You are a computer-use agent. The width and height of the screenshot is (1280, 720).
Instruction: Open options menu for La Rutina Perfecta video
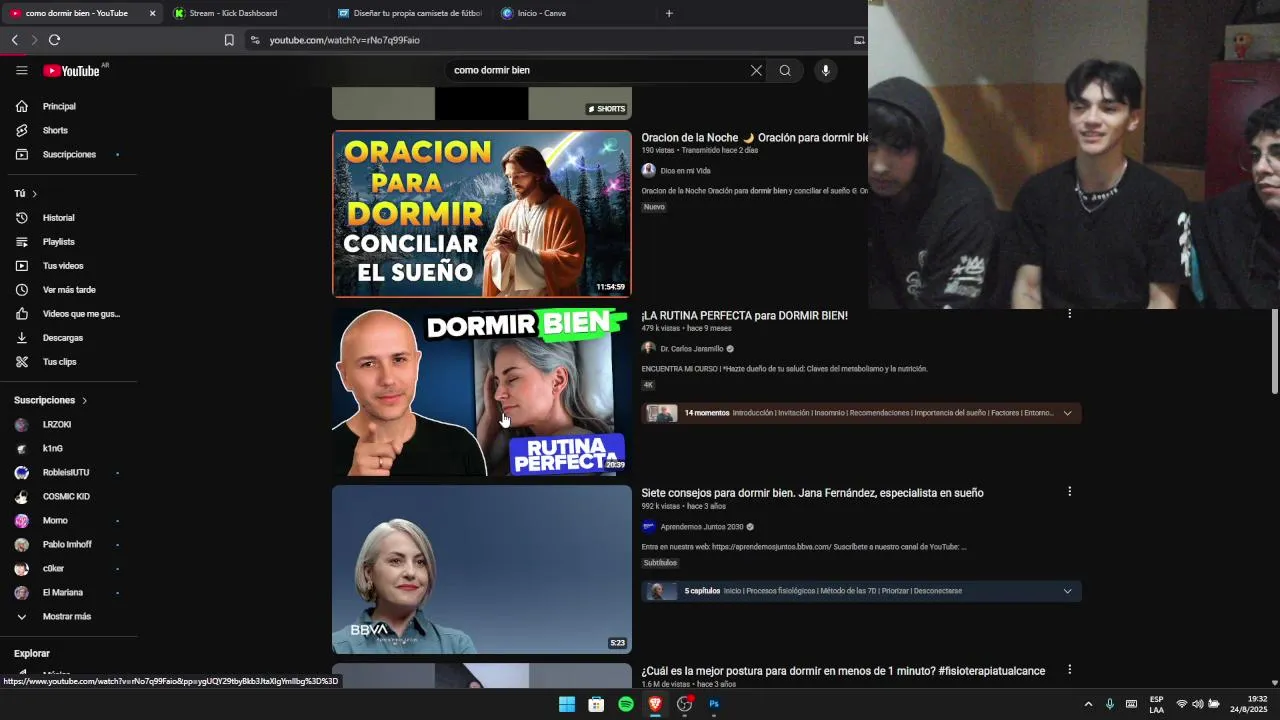[1069, 314]
